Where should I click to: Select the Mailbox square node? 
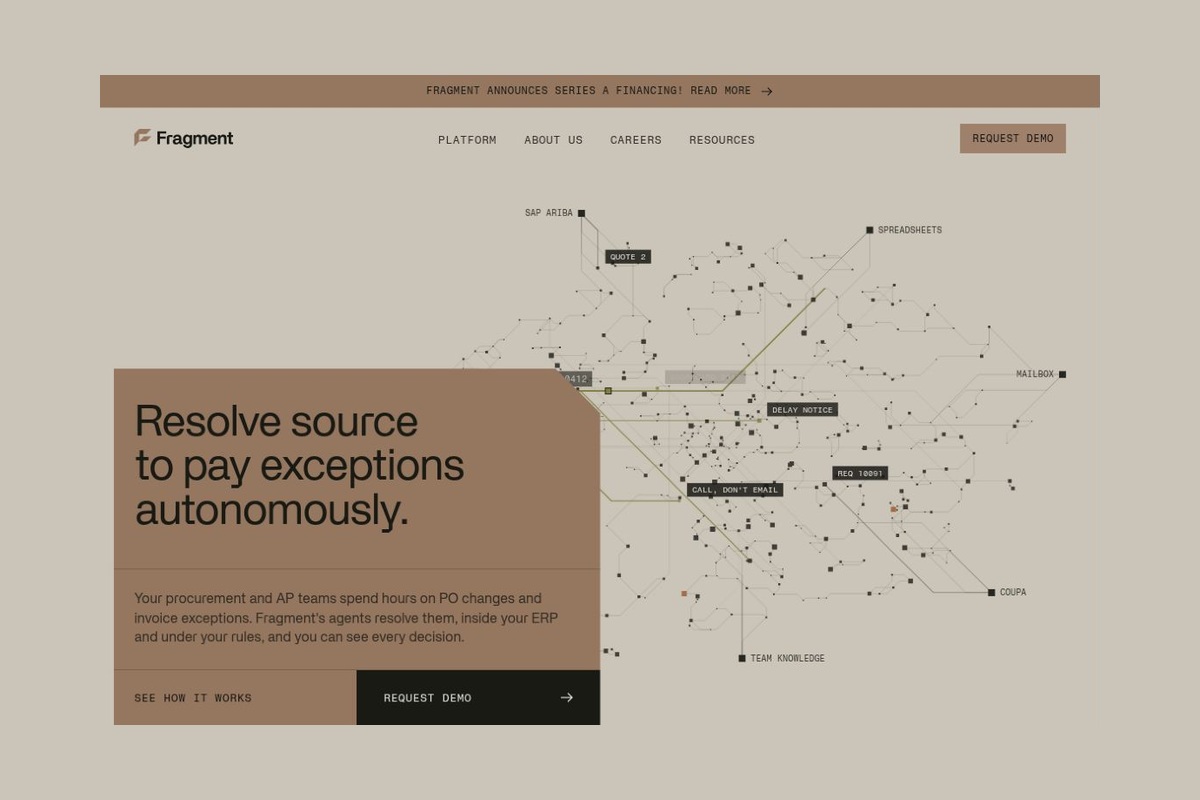1062,374
